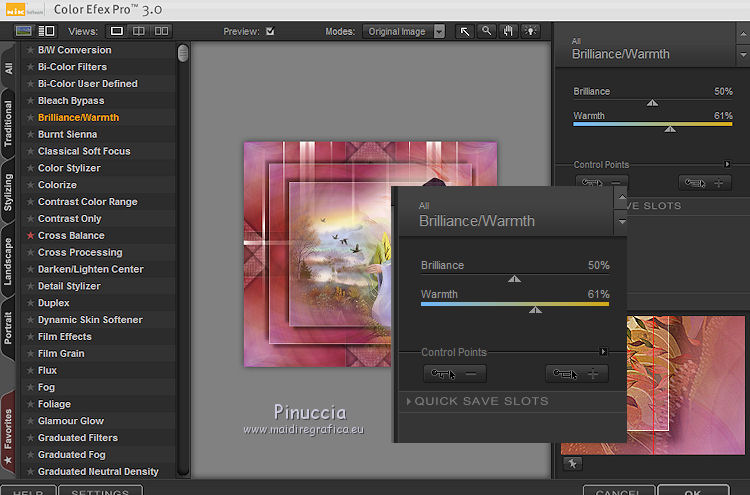Toggle the Preview checkbox
The height and width of the screenshot is (495, 750).
(x=270, y=31)
